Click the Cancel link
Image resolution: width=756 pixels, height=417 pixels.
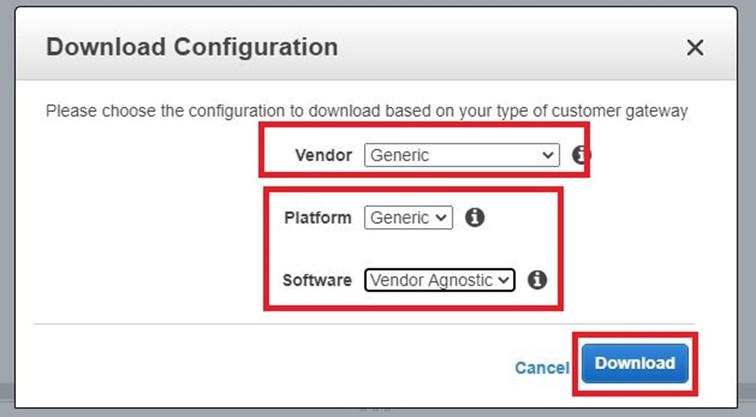click(541, 367)
